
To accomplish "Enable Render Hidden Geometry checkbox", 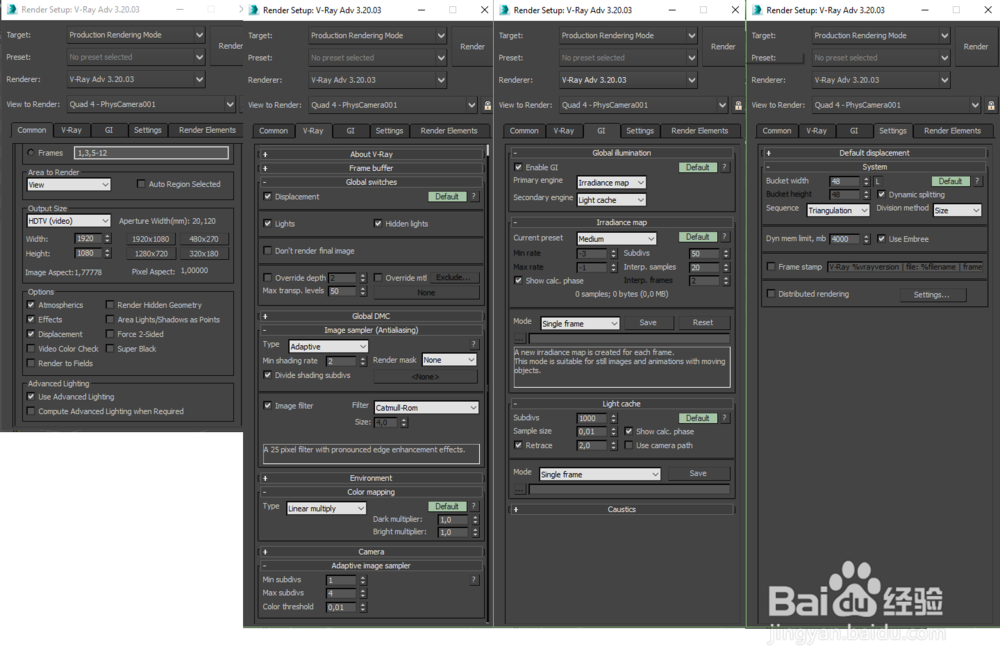I will click(x=110, y=305).
